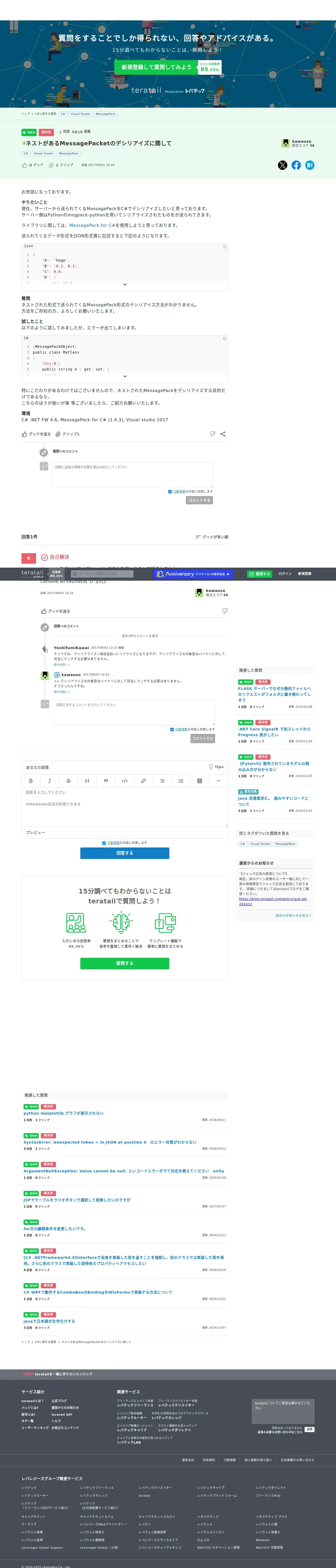Click コメントする under the question comment box
The width and height of the screenshot is (336, 1568).
(x=199, y=500)
